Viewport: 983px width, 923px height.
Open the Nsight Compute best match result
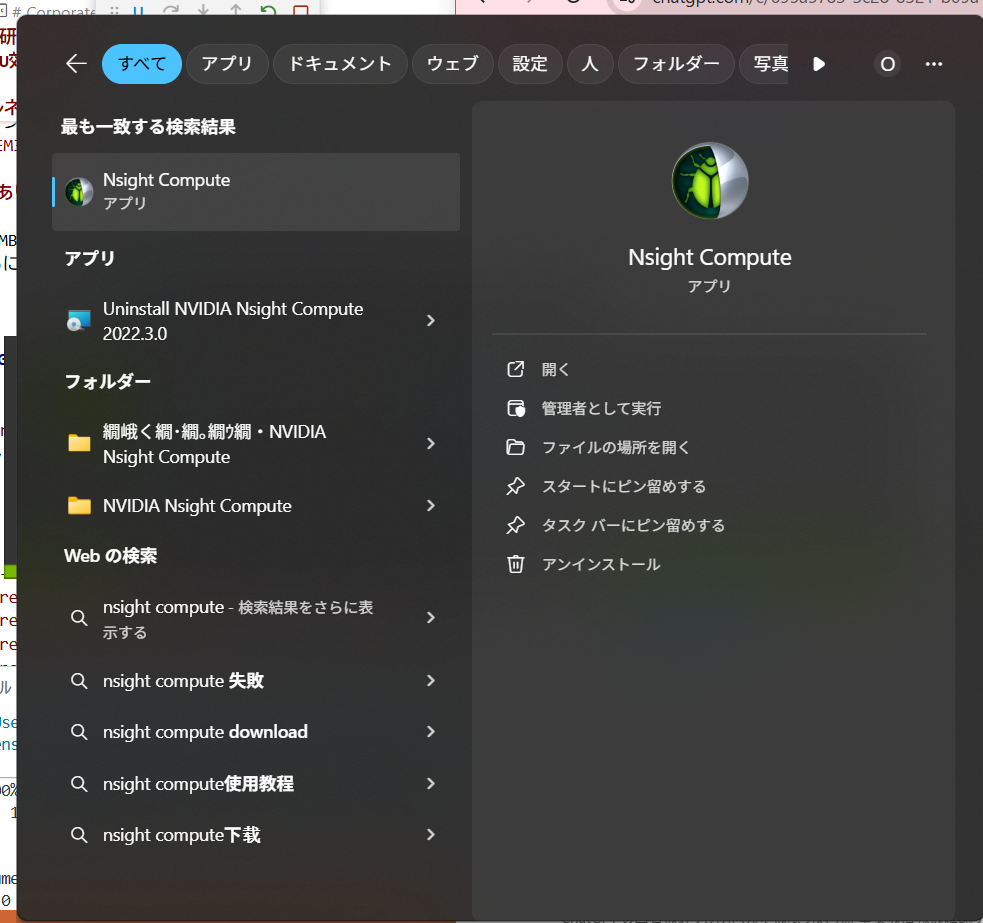(x=256, y=192)
